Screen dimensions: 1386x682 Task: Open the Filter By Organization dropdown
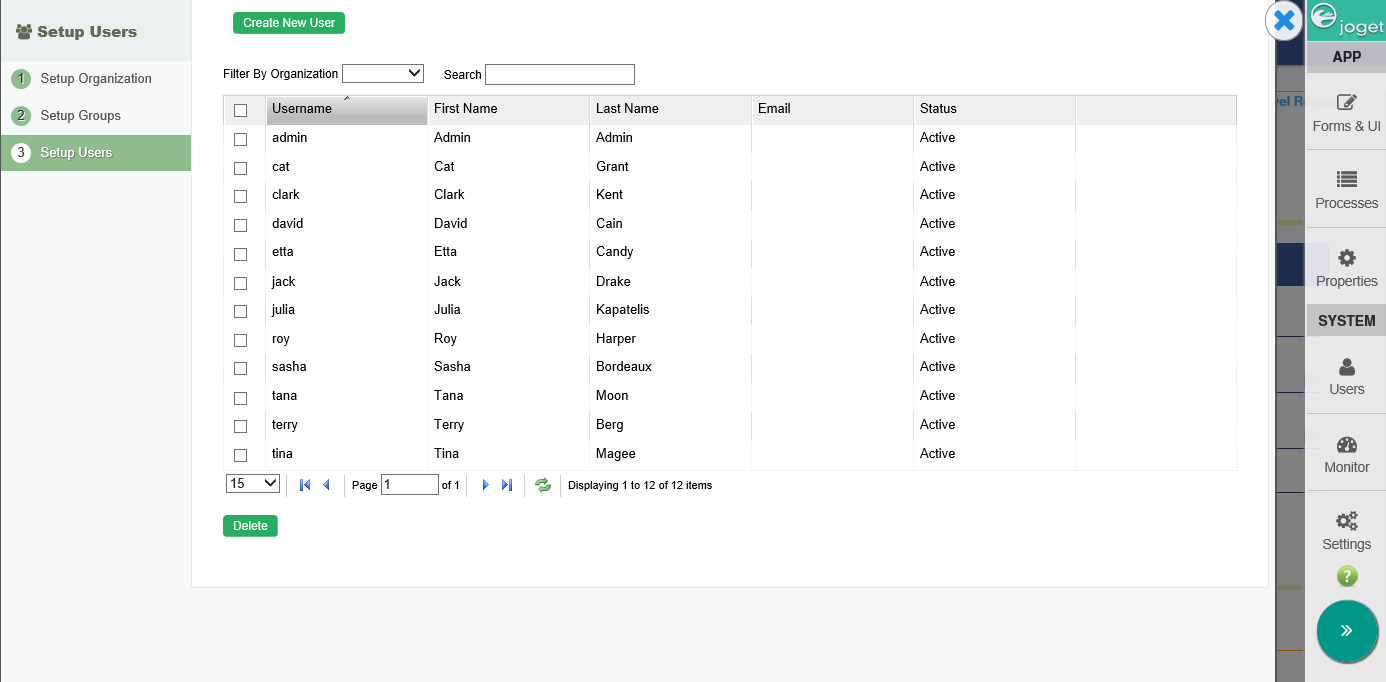point(383,73)
